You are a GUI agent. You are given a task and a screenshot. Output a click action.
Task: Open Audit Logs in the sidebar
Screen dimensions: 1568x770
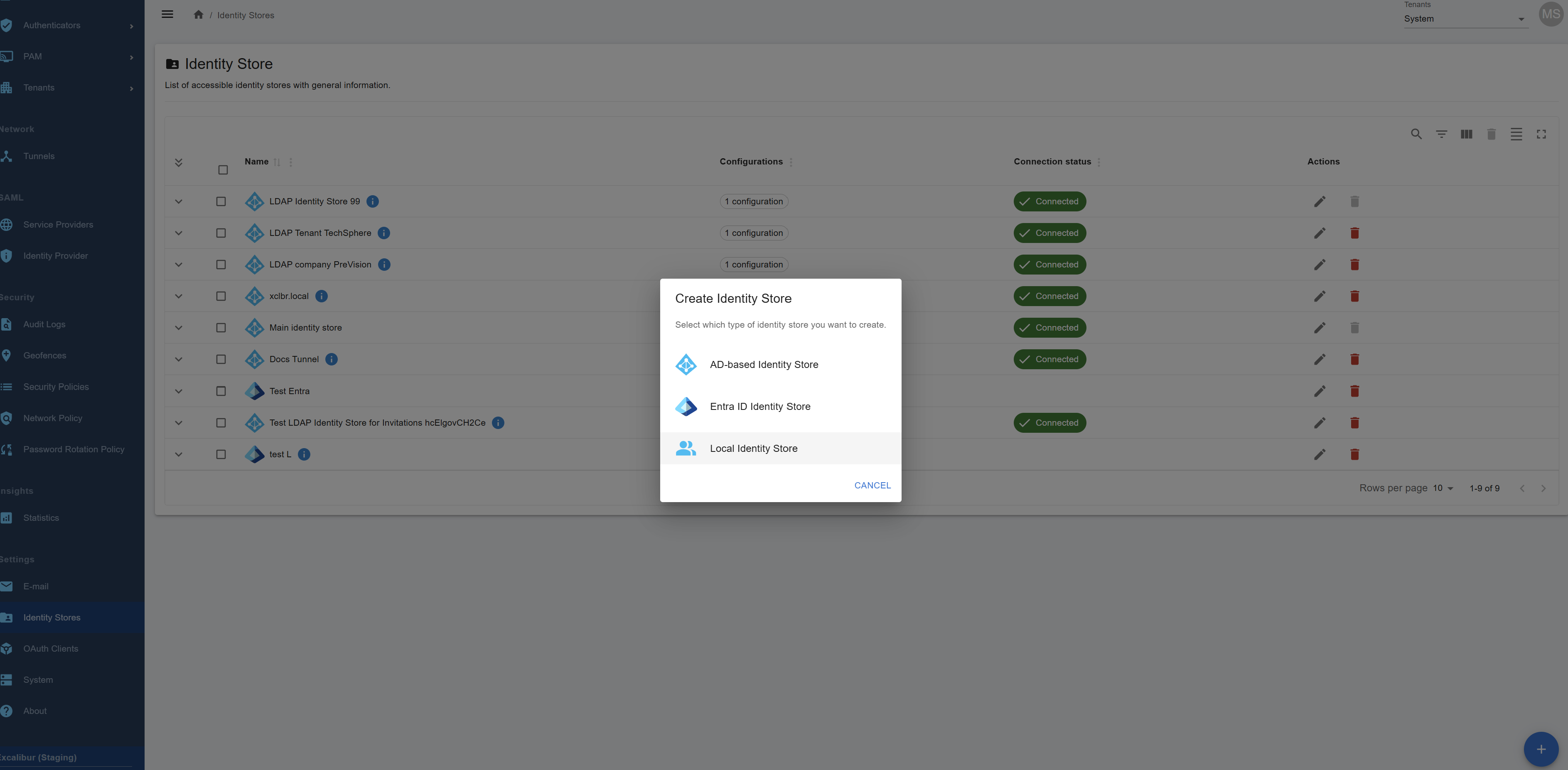click(44, 324)
